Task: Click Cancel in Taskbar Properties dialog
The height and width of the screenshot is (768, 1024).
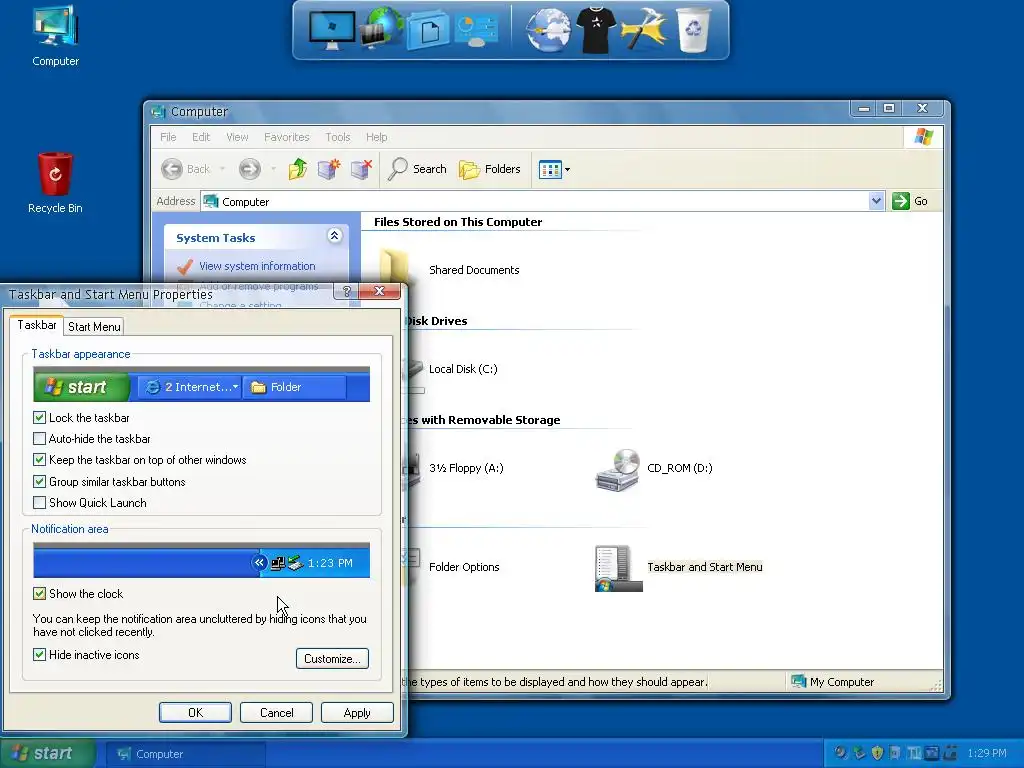Action: coord(276,712)
